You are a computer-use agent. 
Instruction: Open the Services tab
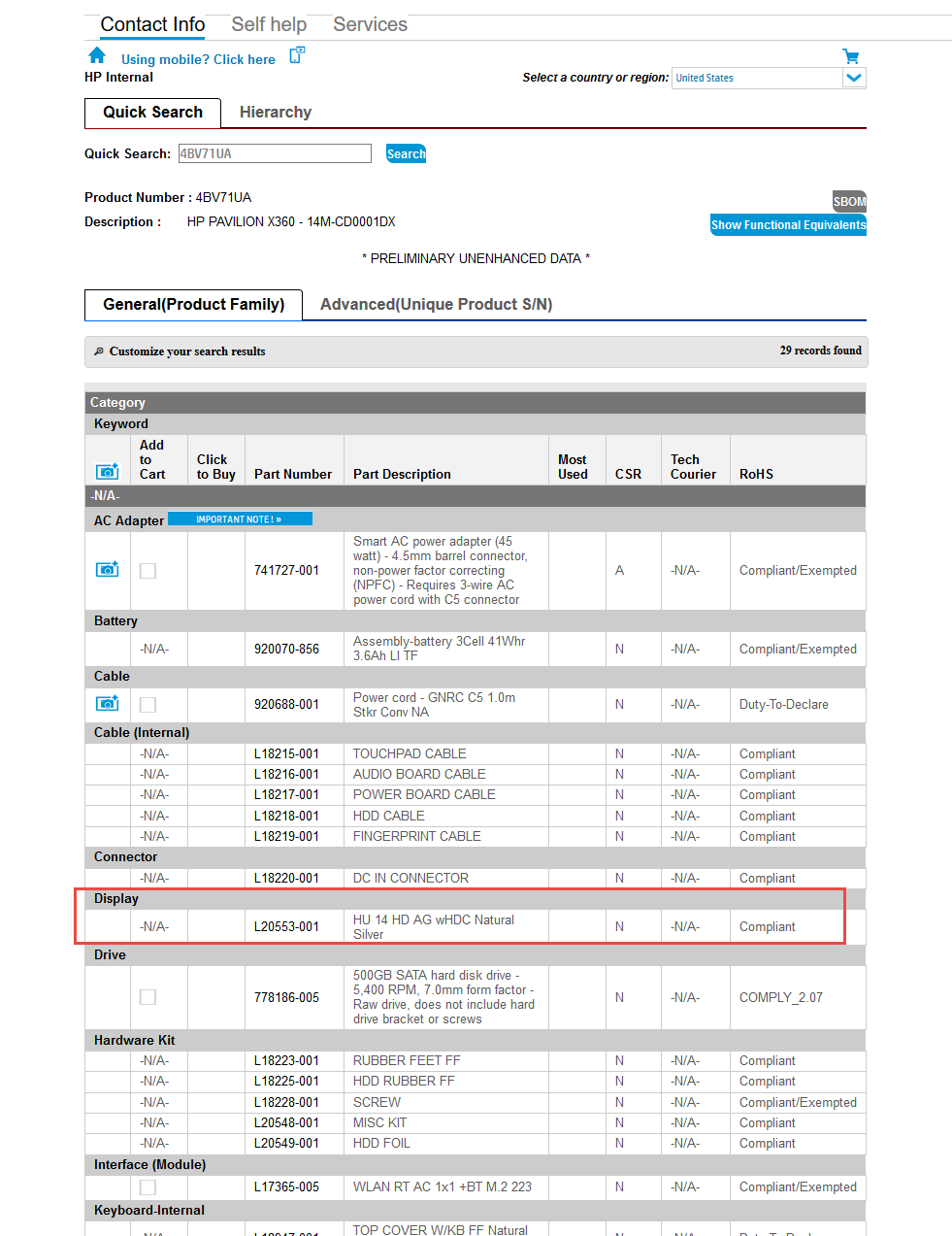(370, 24)
